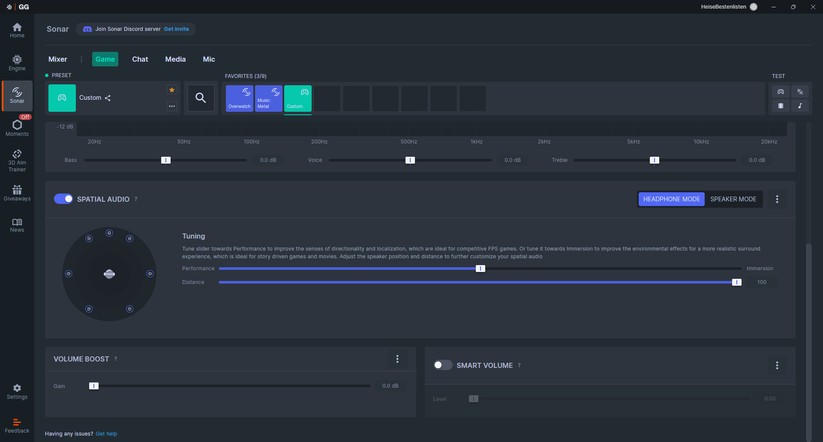The width and height of the screenshot is (823, 442).
Task: Click the rear-right virtual speaker
Action: coord(129,309)
